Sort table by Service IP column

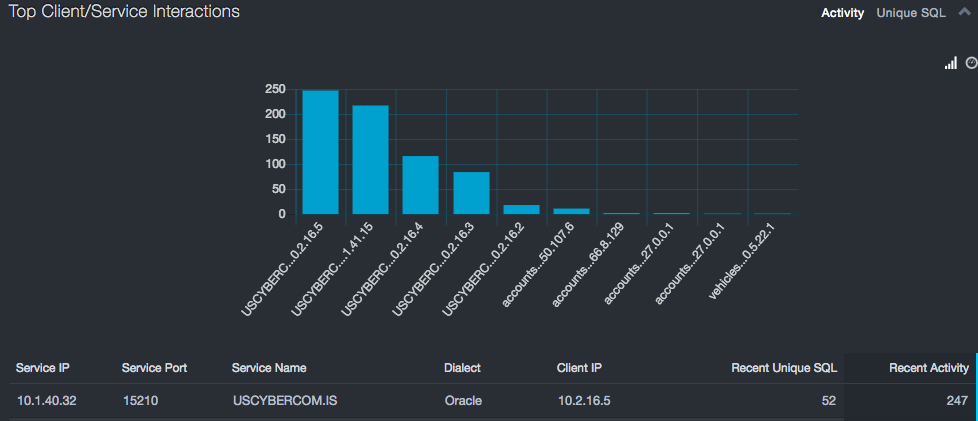tap(43, 368)
